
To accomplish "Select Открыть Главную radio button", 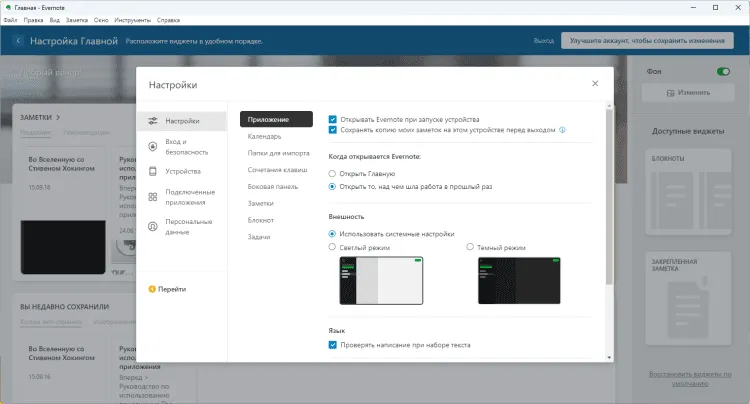I will pyautogui.click(x=332, y=174).
